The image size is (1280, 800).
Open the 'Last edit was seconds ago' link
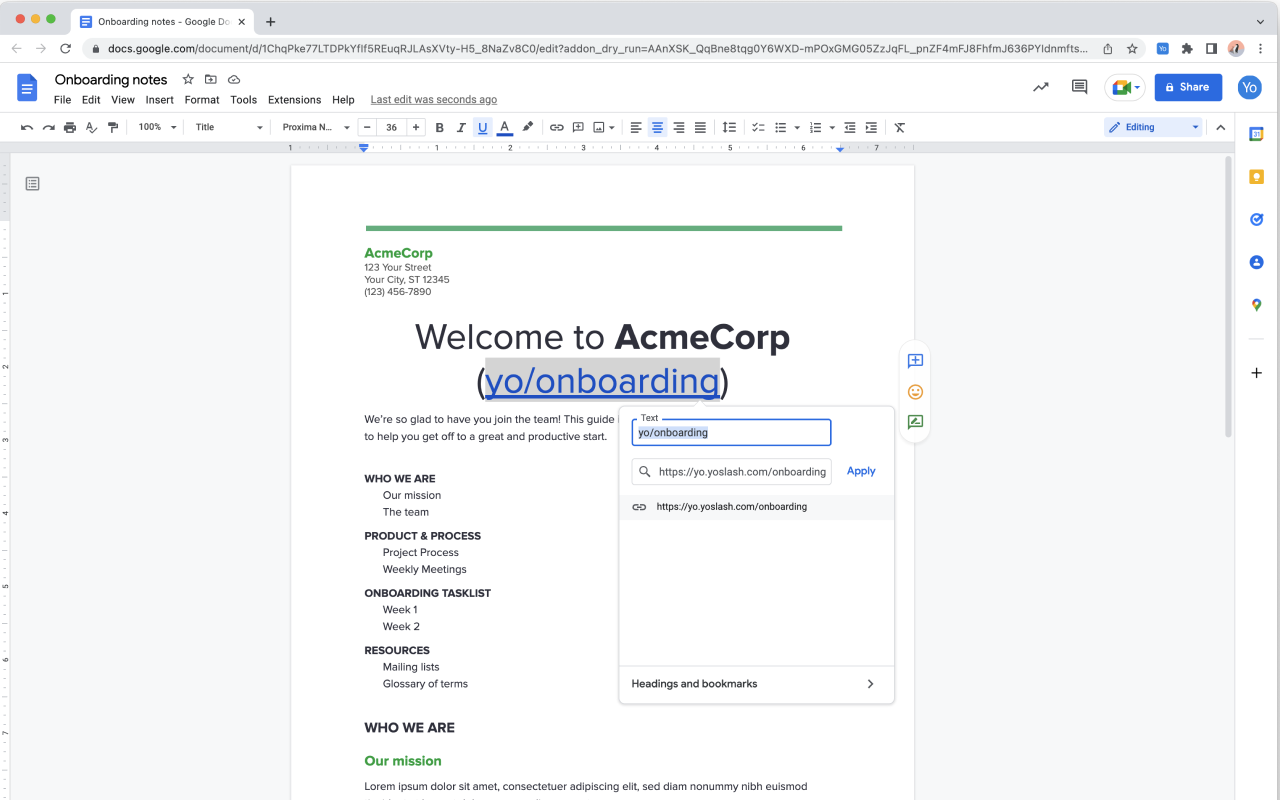tap(434, 100)
